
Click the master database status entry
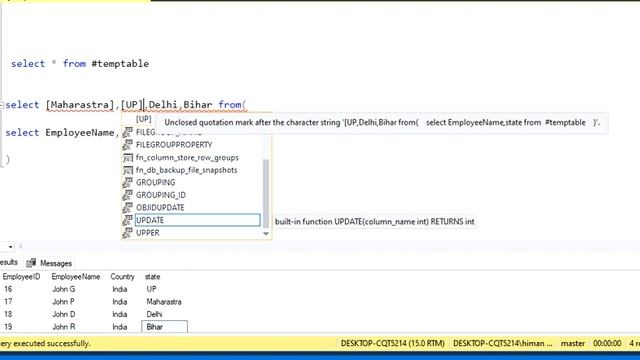573,343
